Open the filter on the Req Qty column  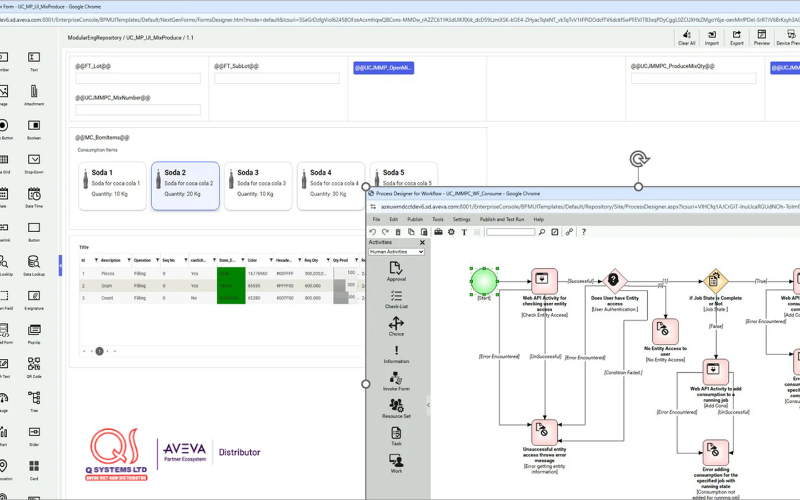pos(328,260)
